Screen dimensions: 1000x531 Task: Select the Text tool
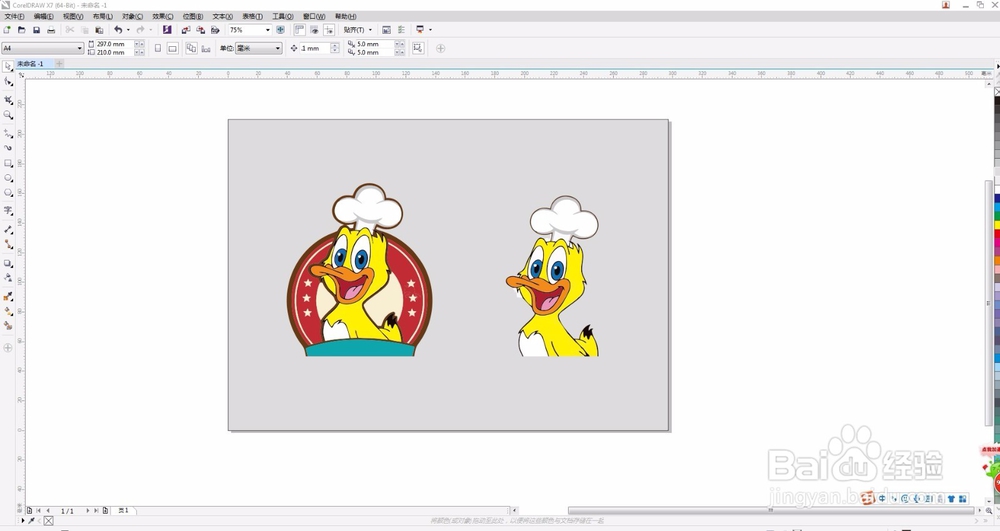point(8,210)
